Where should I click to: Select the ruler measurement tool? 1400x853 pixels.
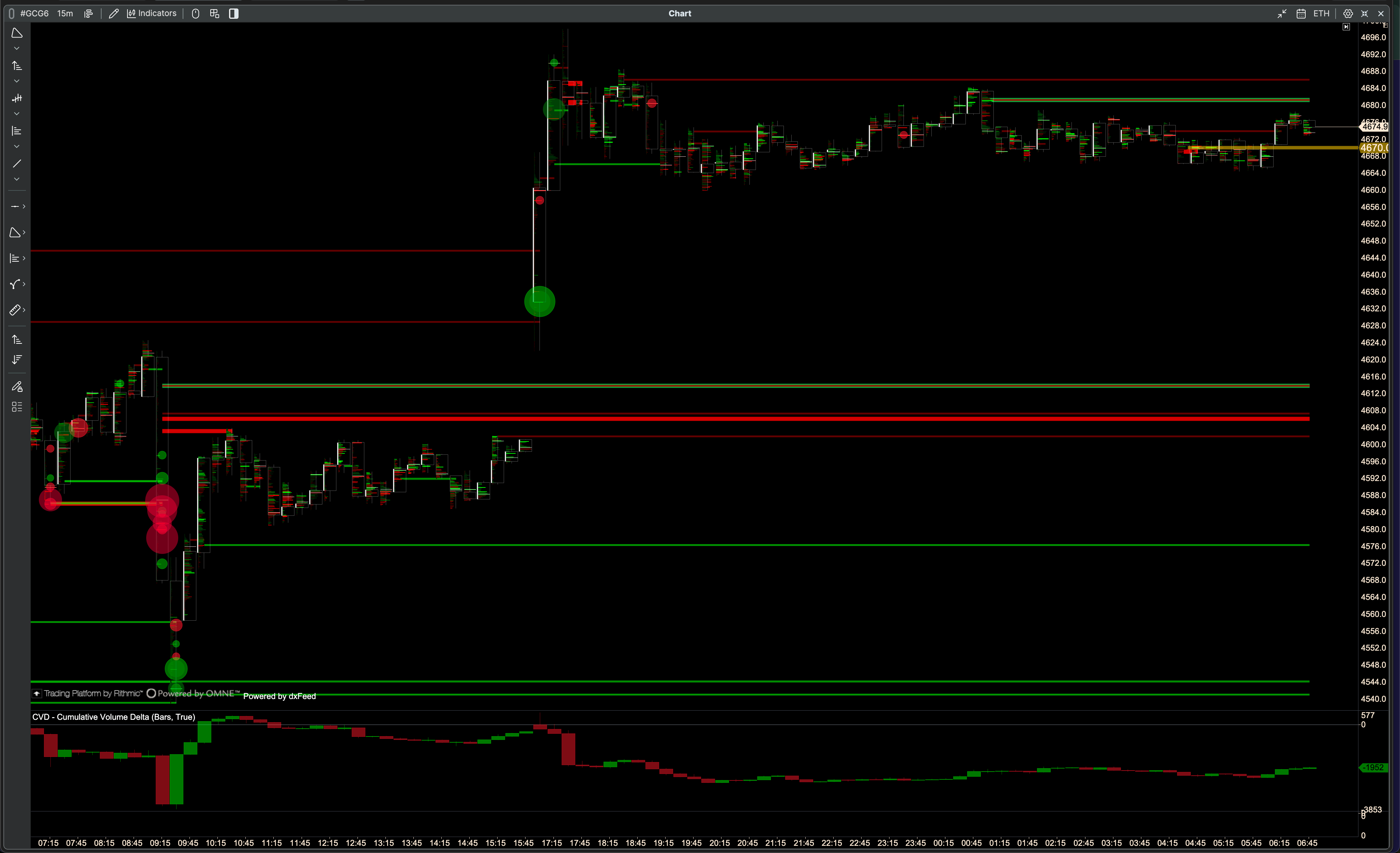tap(15, 310)
